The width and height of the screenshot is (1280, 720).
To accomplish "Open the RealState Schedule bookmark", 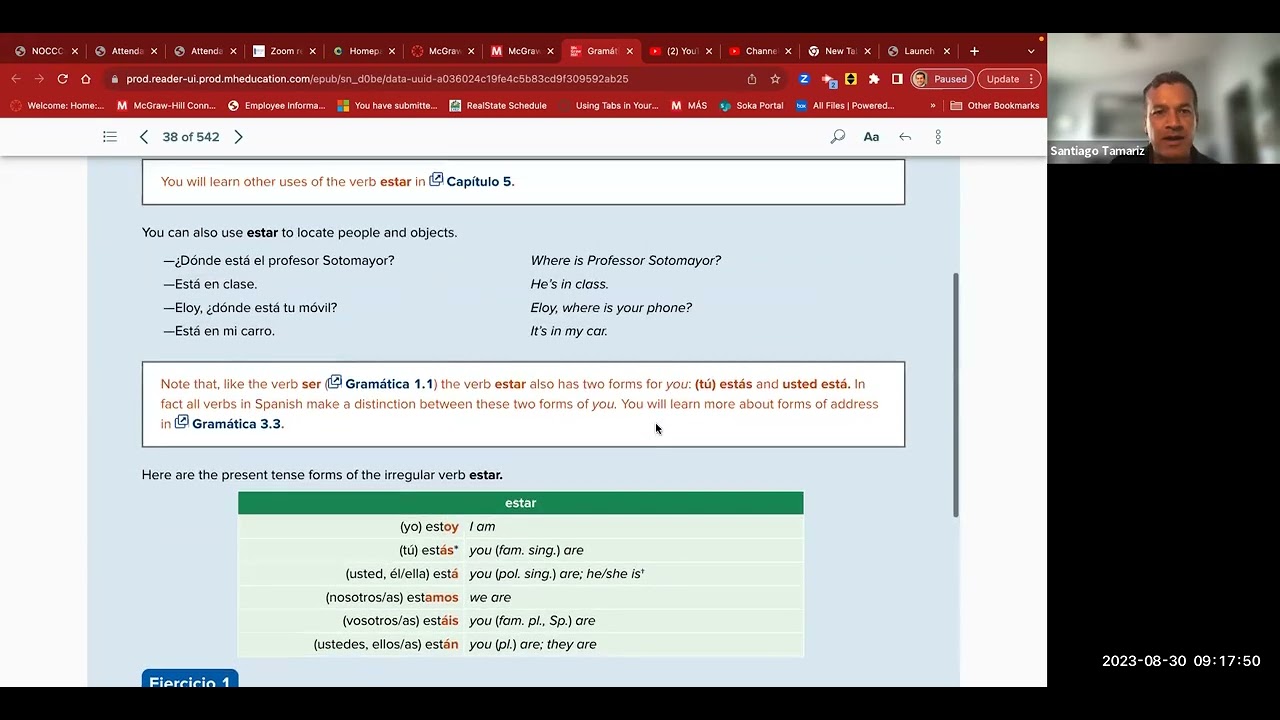I will tap(498, 106).
